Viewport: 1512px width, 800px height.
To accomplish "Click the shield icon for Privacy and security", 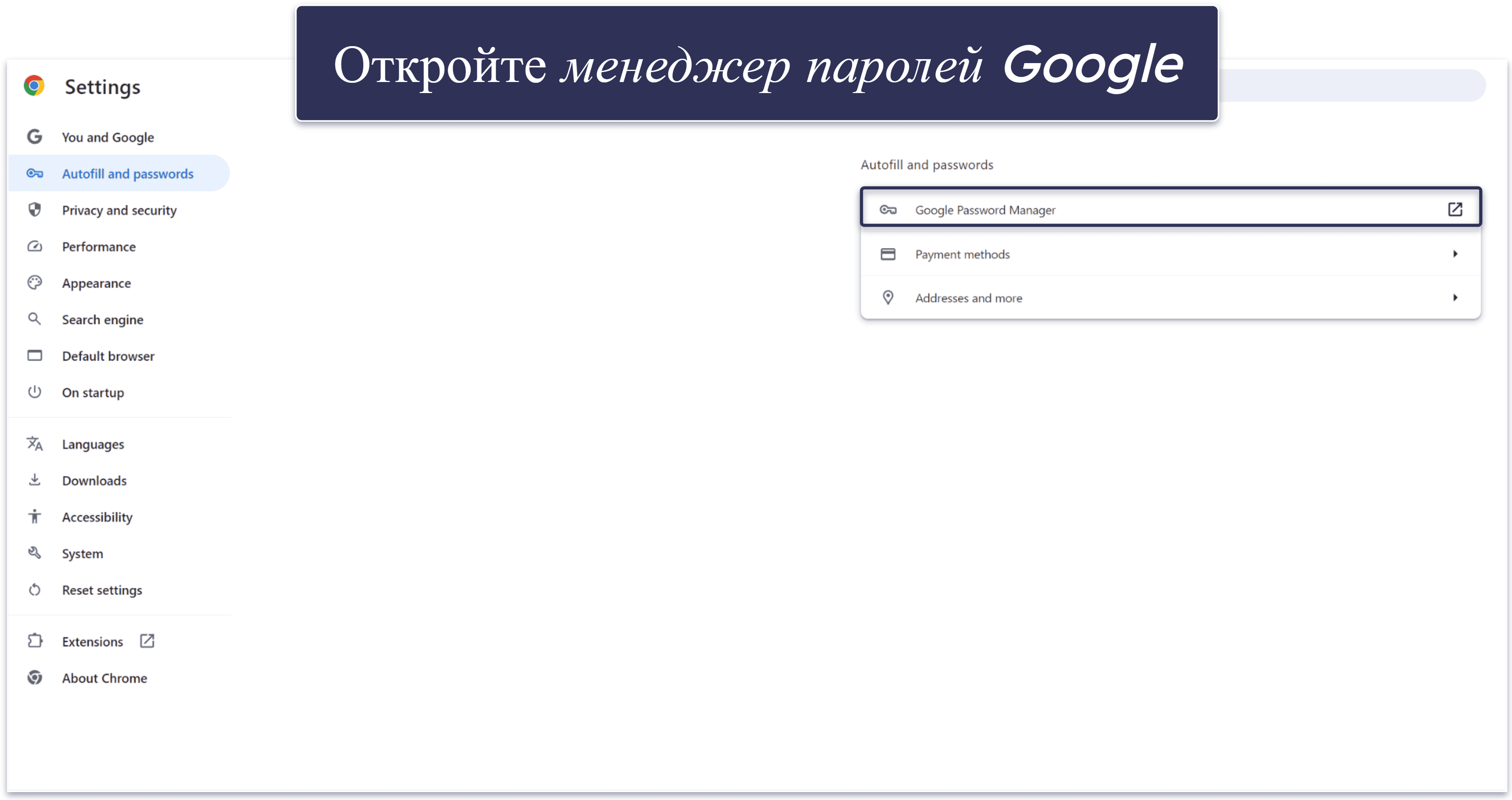I will (35, 209).
